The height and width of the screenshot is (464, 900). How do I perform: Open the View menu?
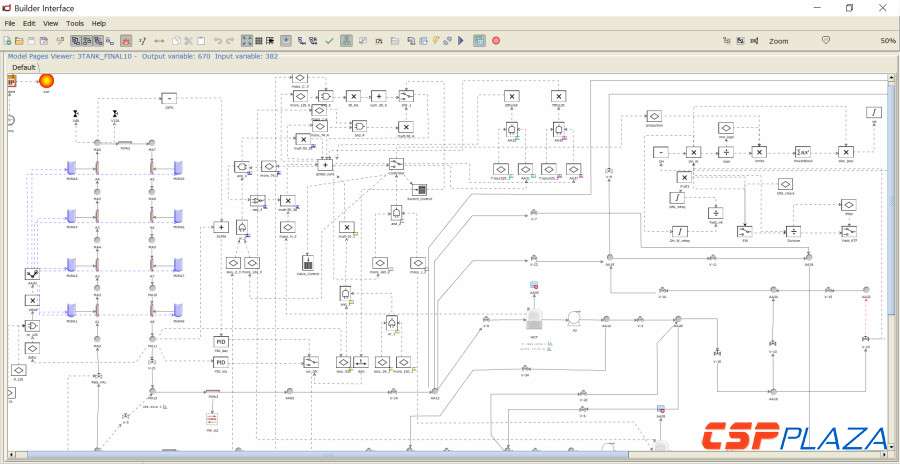coord(50,22)
